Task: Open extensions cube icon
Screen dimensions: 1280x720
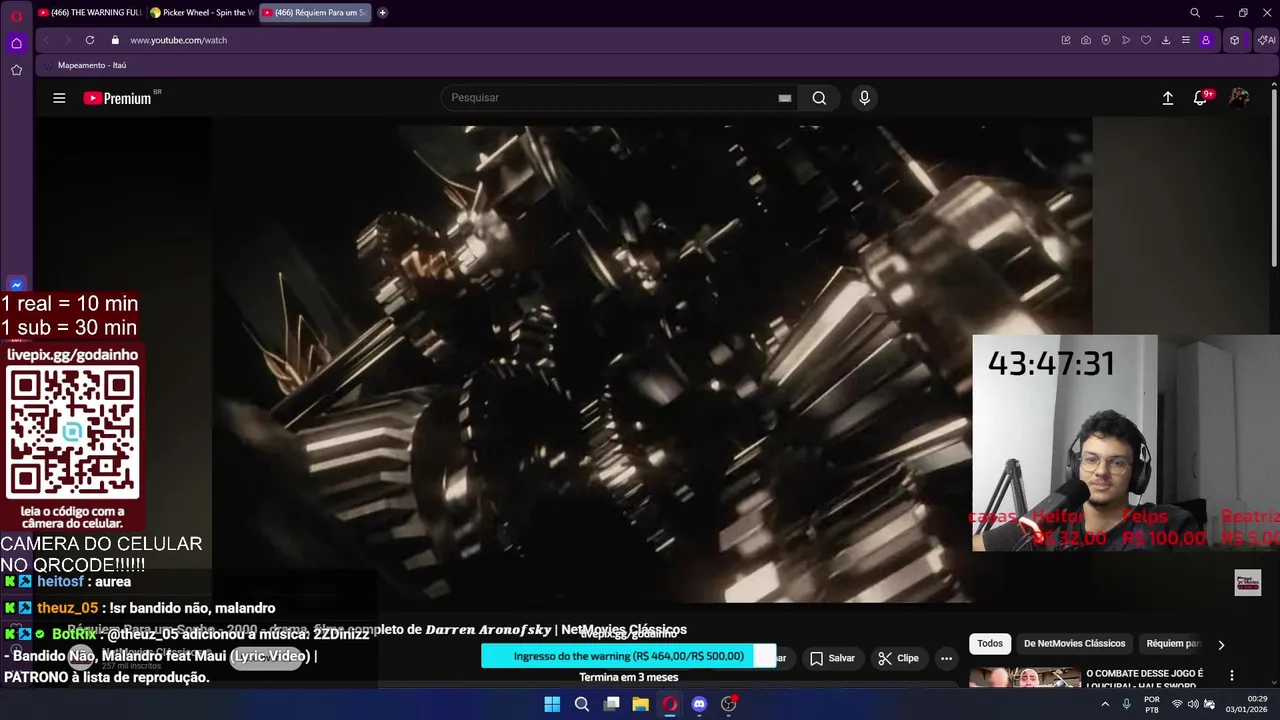Action: pos(1235,40)
